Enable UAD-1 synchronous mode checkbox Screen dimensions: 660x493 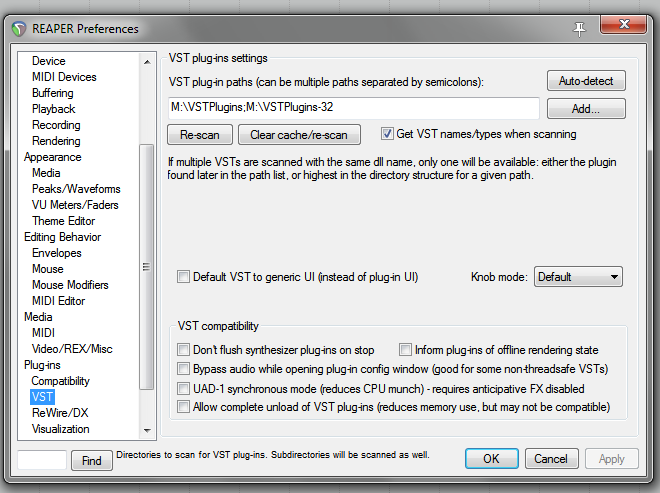(183, 388)
